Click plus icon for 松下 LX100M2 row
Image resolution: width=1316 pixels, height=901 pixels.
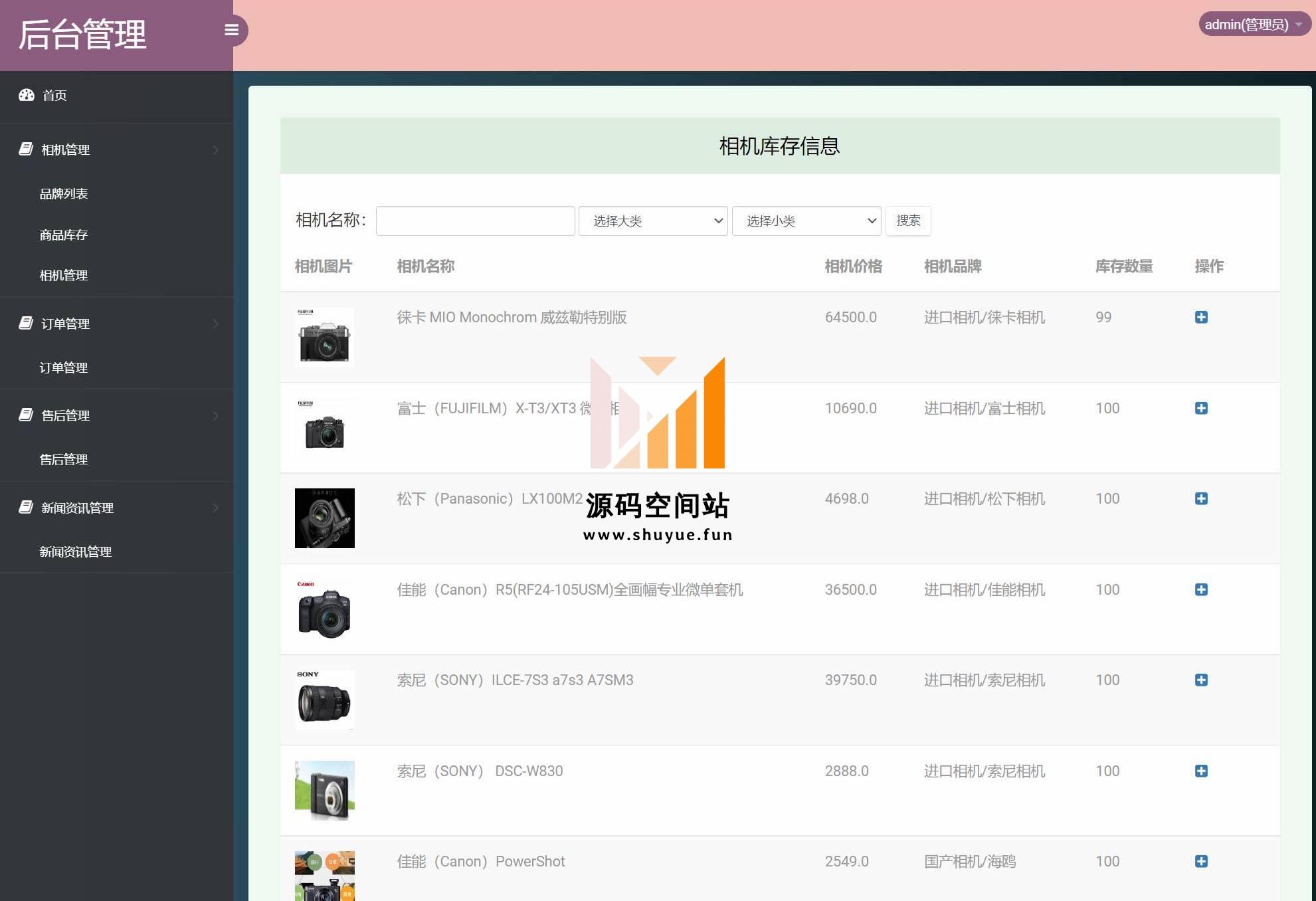(1201, 498)
